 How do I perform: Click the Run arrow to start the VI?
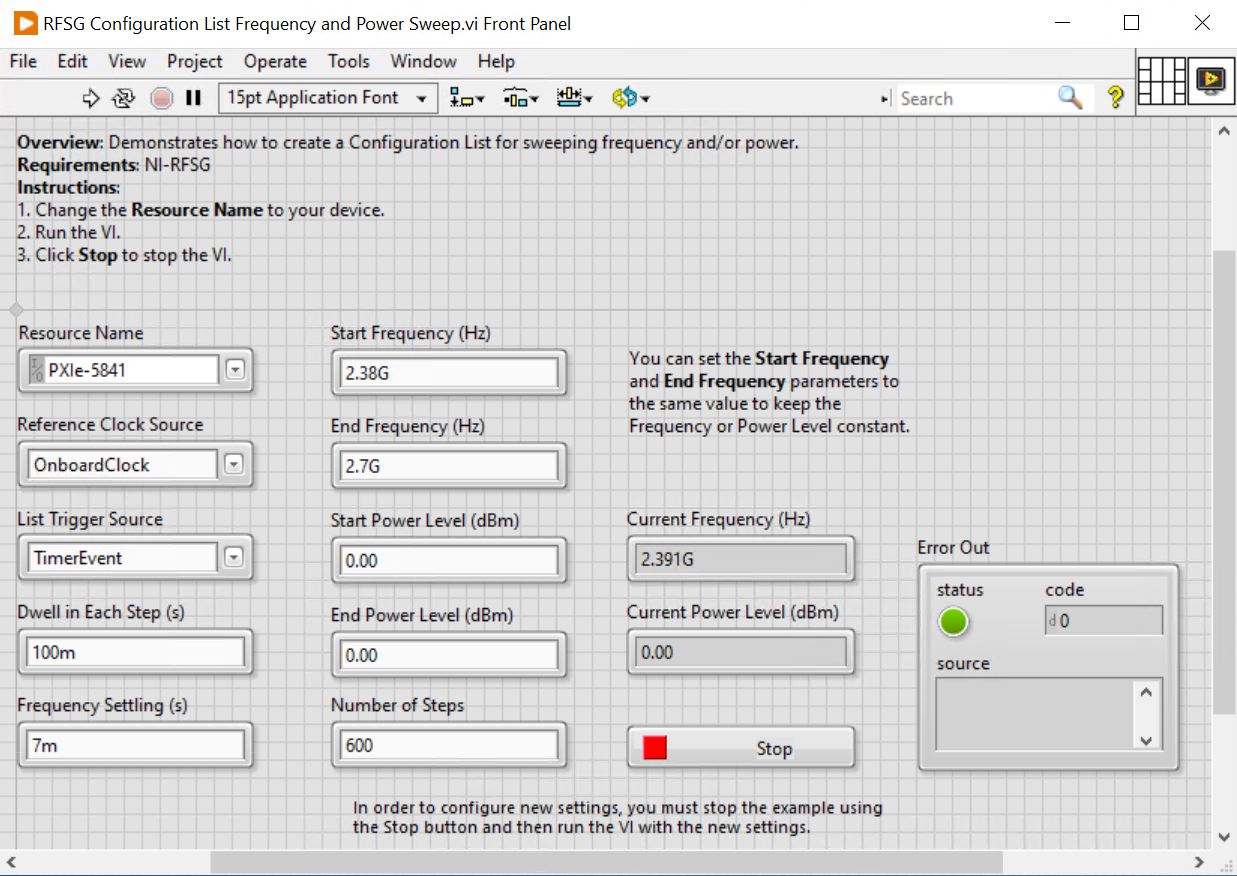pos(91,98)
